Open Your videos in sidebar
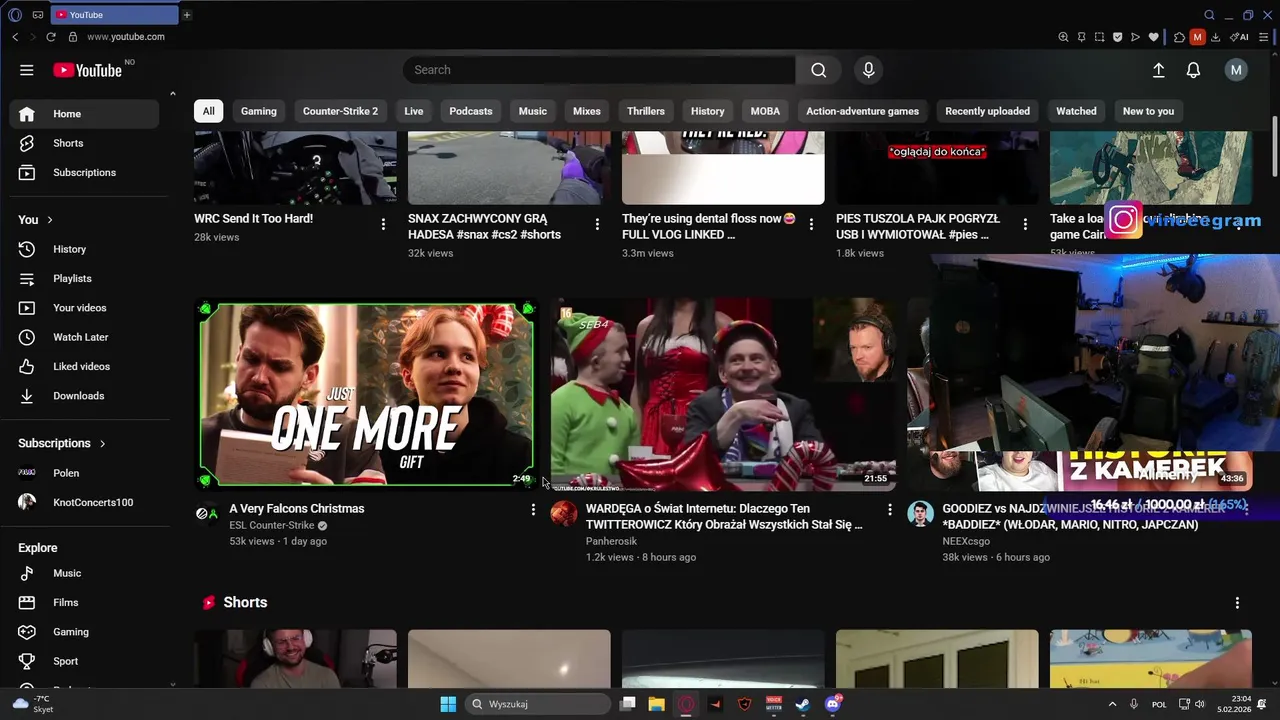 [84, 308]
